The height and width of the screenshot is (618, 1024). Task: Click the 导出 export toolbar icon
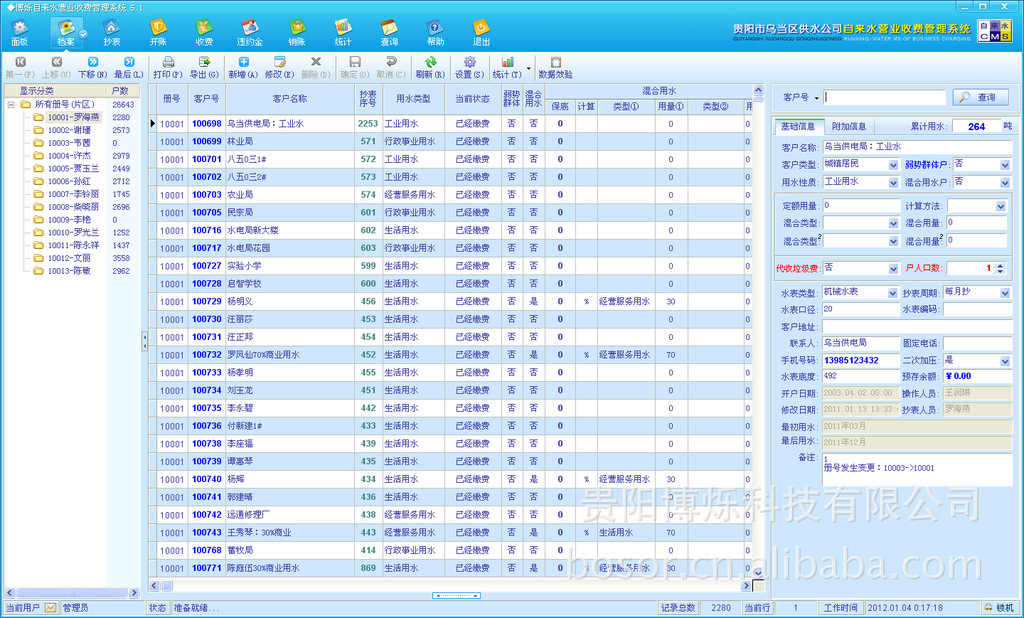point(204,67)
